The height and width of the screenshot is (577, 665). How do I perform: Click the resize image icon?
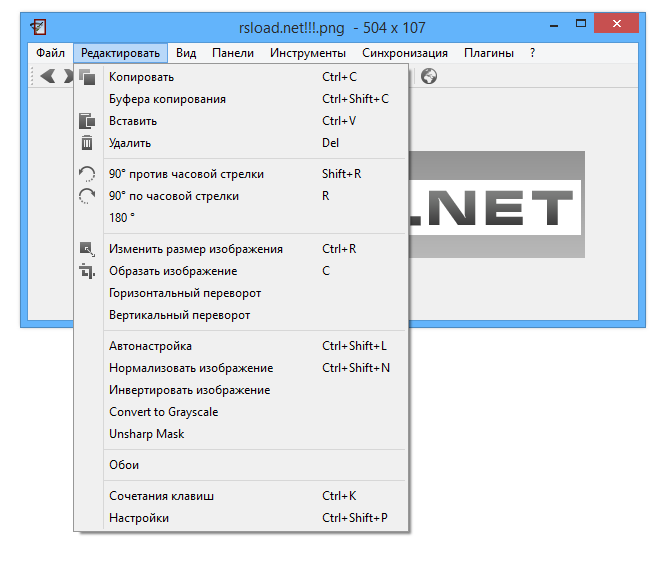87,249
